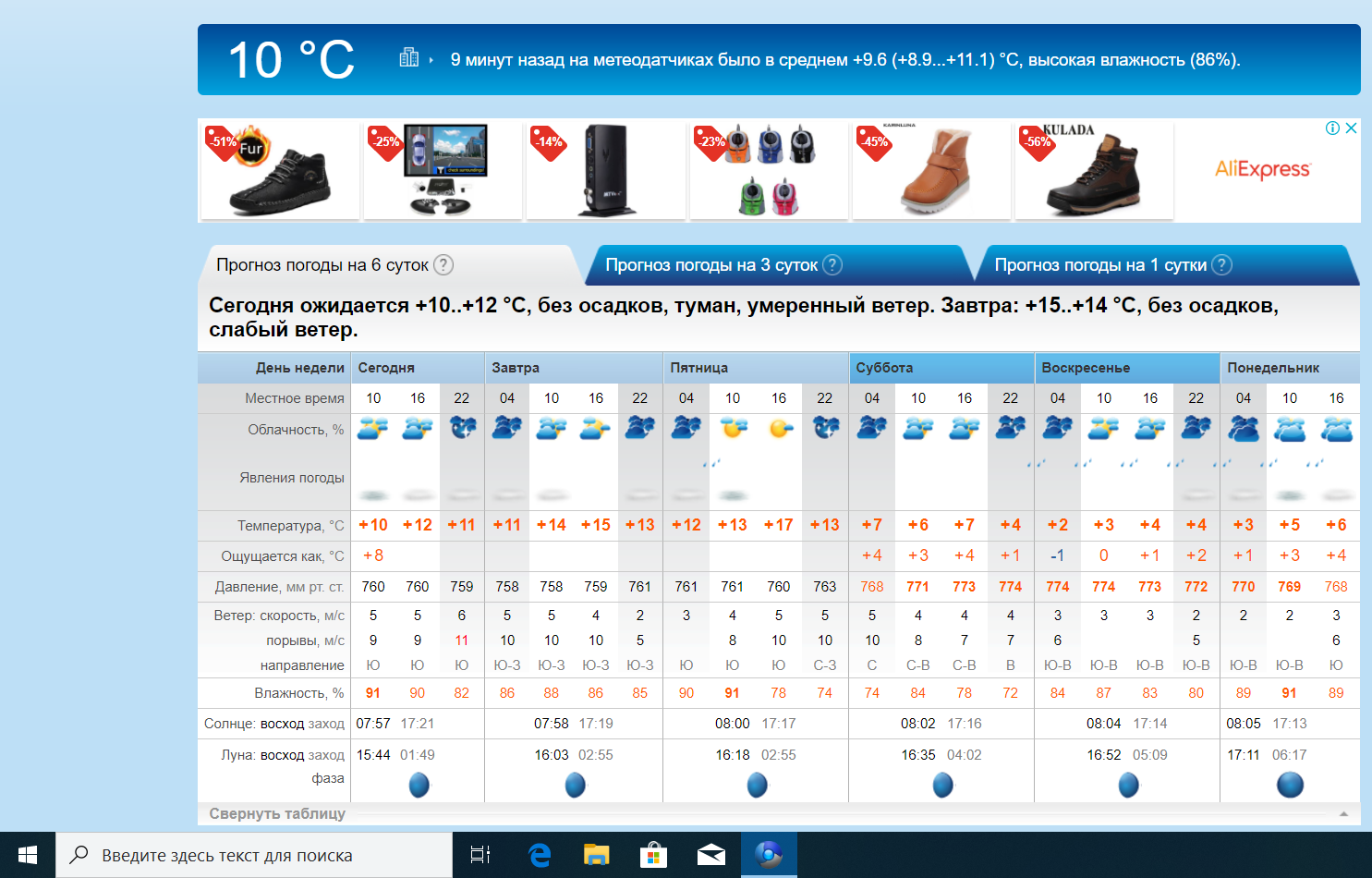Screen dimensions: 1372x878
Task: Click help icon on 3-day forecast tab
Action: tap(832, 265)
